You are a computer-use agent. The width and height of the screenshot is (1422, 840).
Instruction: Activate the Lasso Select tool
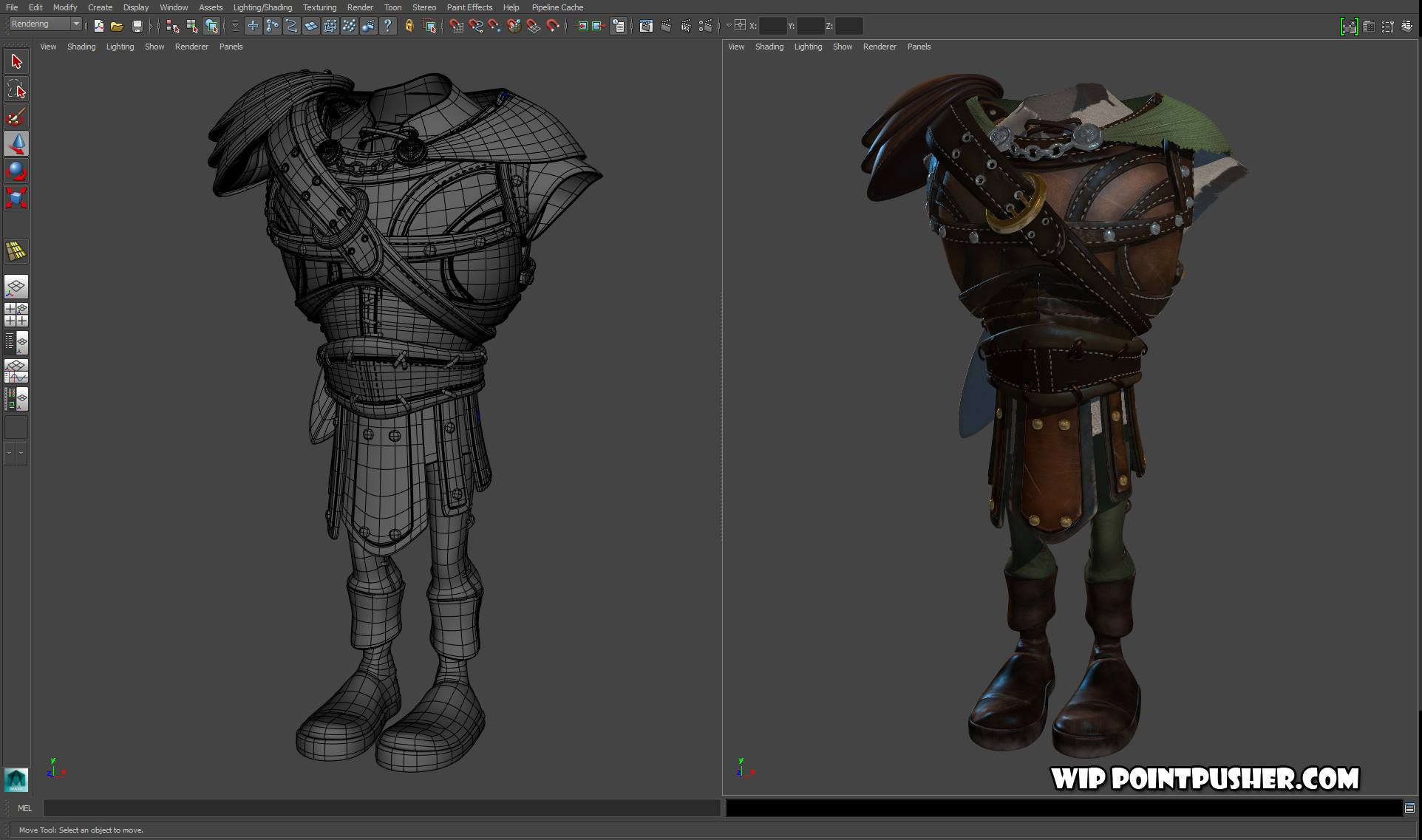16,89
